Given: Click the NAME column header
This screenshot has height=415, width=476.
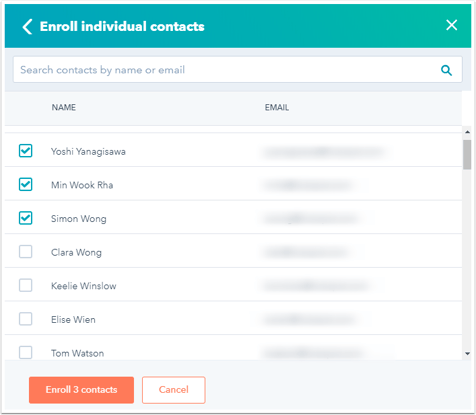Looking at the screenshot, I should pos(63,107).
